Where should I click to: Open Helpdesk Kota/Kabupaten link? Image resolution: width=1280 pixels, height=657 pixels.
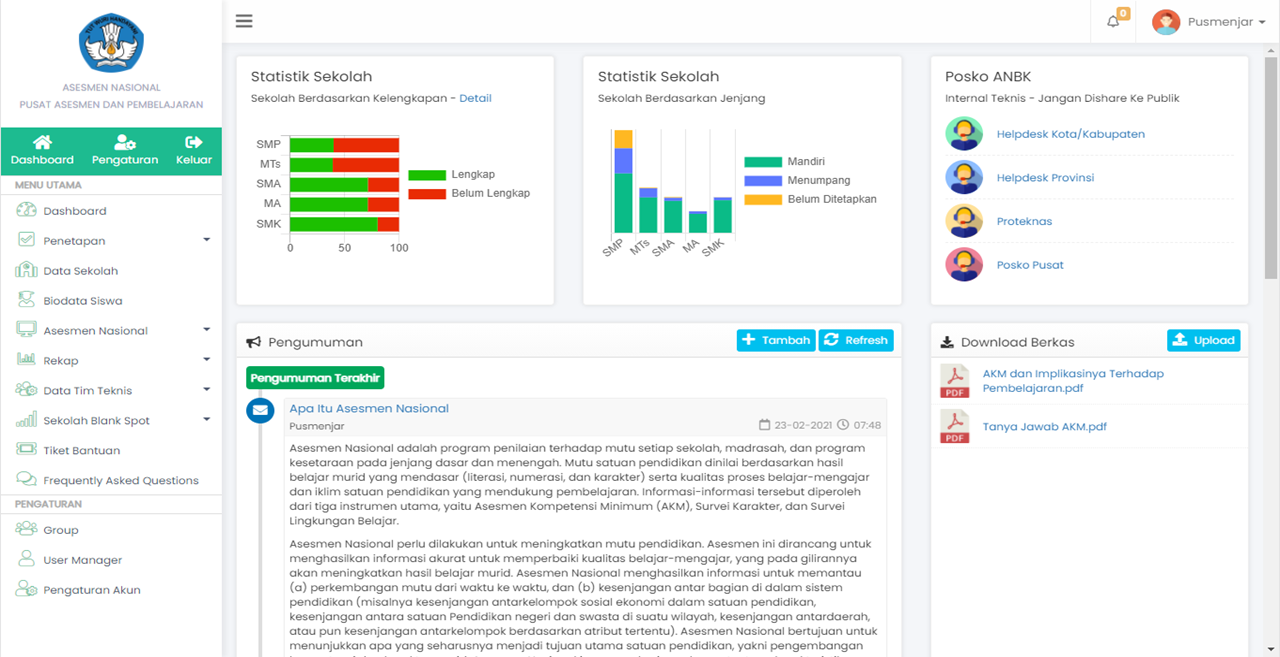1071,134
